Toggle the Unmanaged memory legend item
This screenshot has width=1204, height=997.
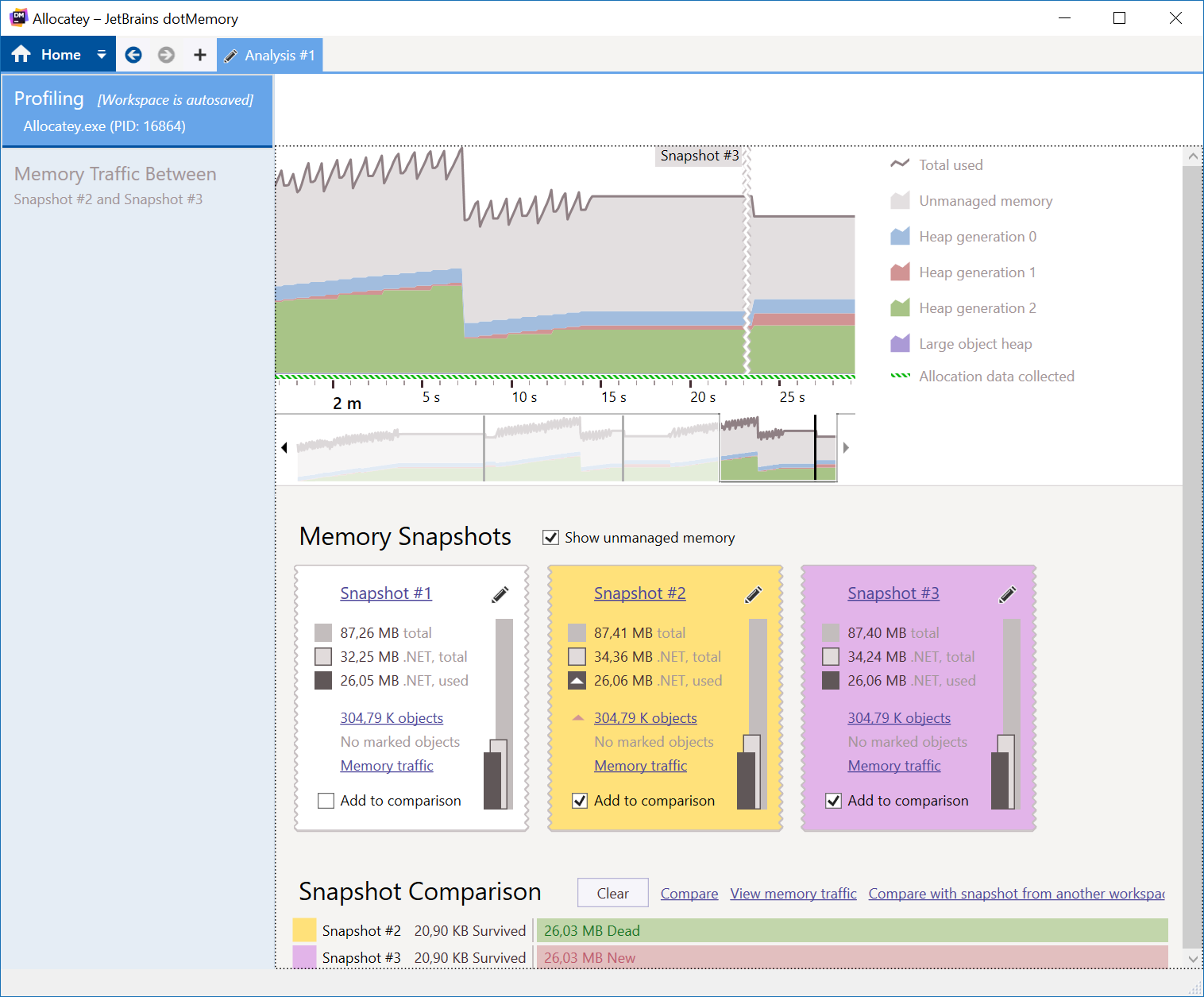point(971,200)
